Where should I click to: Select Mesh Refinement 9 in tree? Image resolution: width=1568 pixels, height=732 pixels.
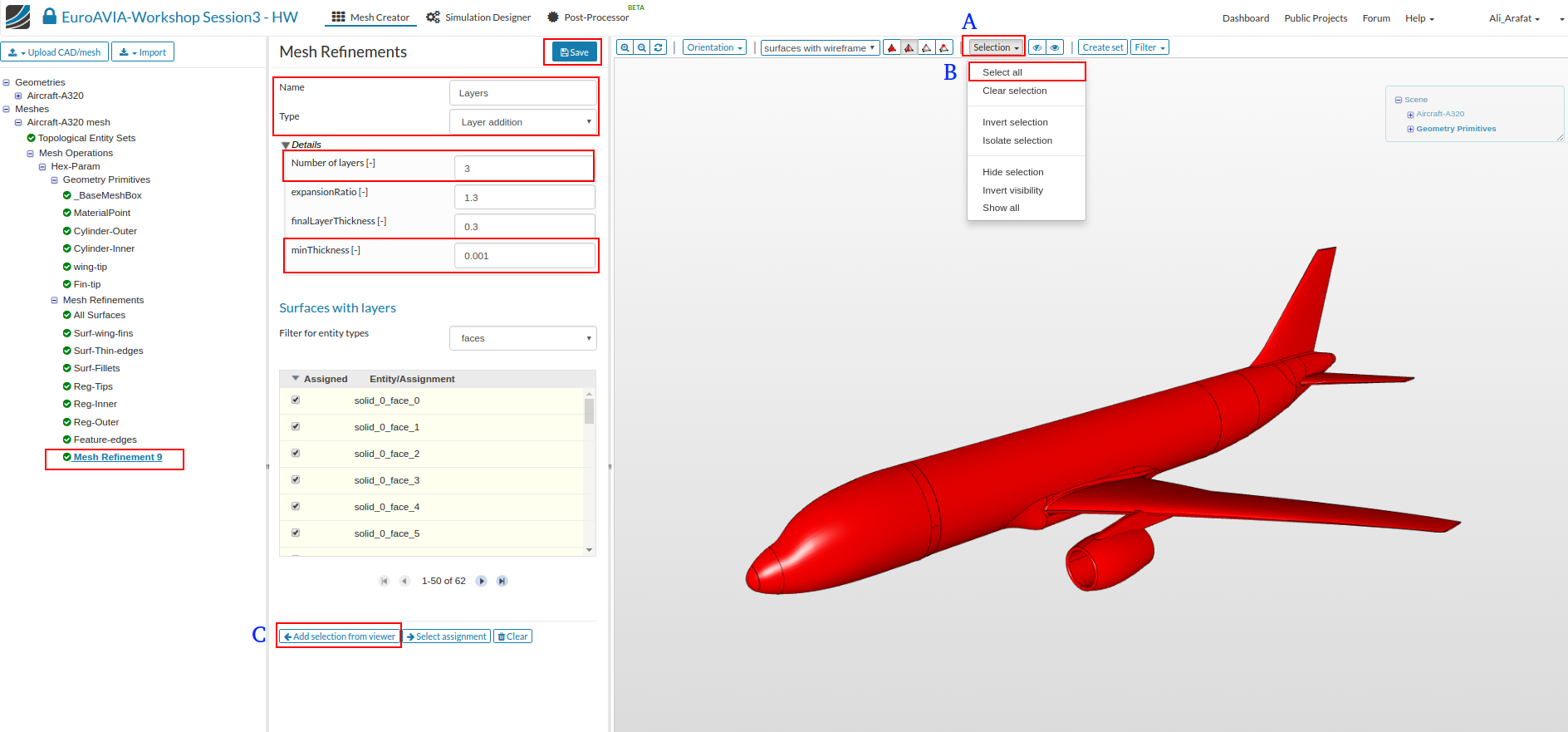(x=118, y=457)
